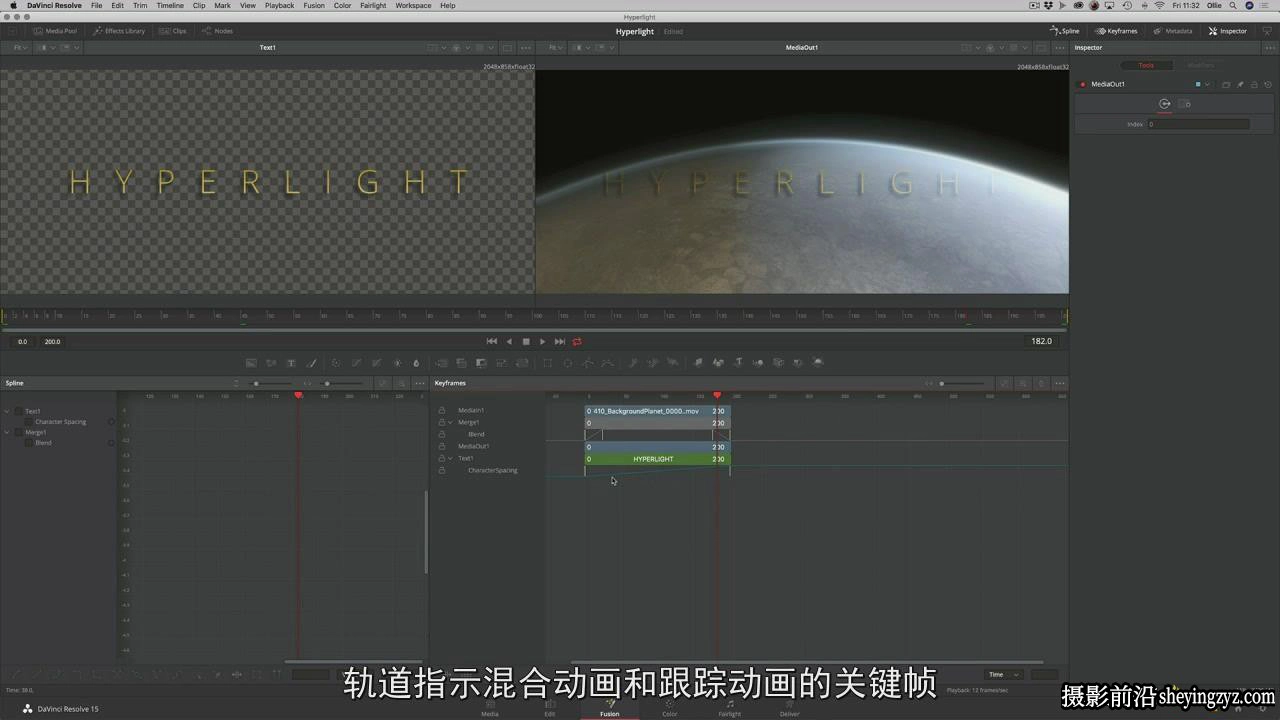Add a Paint node from toolbar
Viewport: 1280px width, 720px height.
[311, 363]
